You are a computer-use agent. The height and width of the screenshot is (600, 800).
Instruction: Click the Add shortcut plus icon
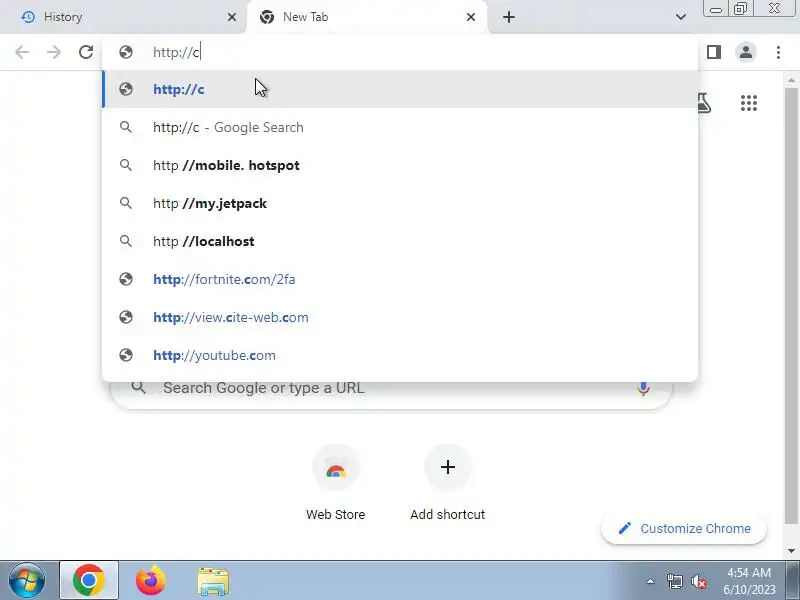pos(447,467)
